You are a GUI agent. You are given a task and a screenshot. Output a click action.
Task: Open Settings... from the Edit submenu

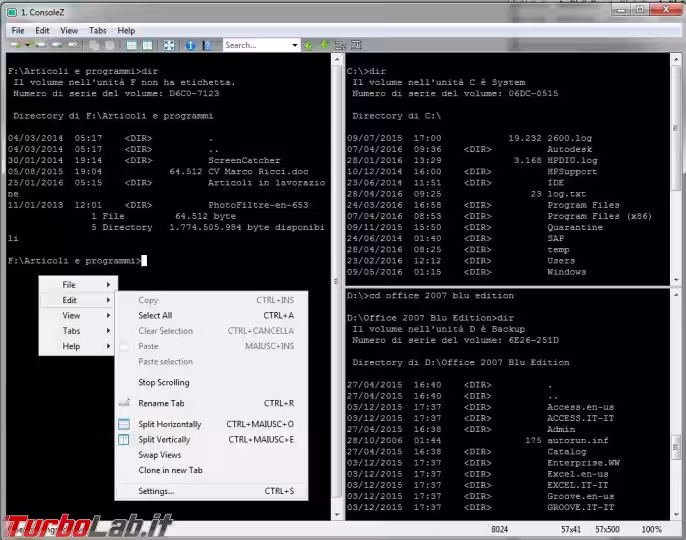[156, 491]
